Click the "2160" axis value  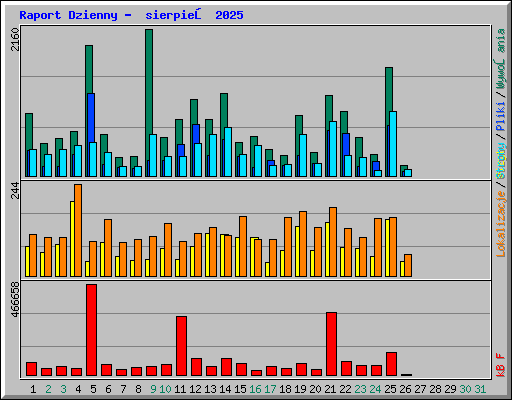tap(15, 40)
